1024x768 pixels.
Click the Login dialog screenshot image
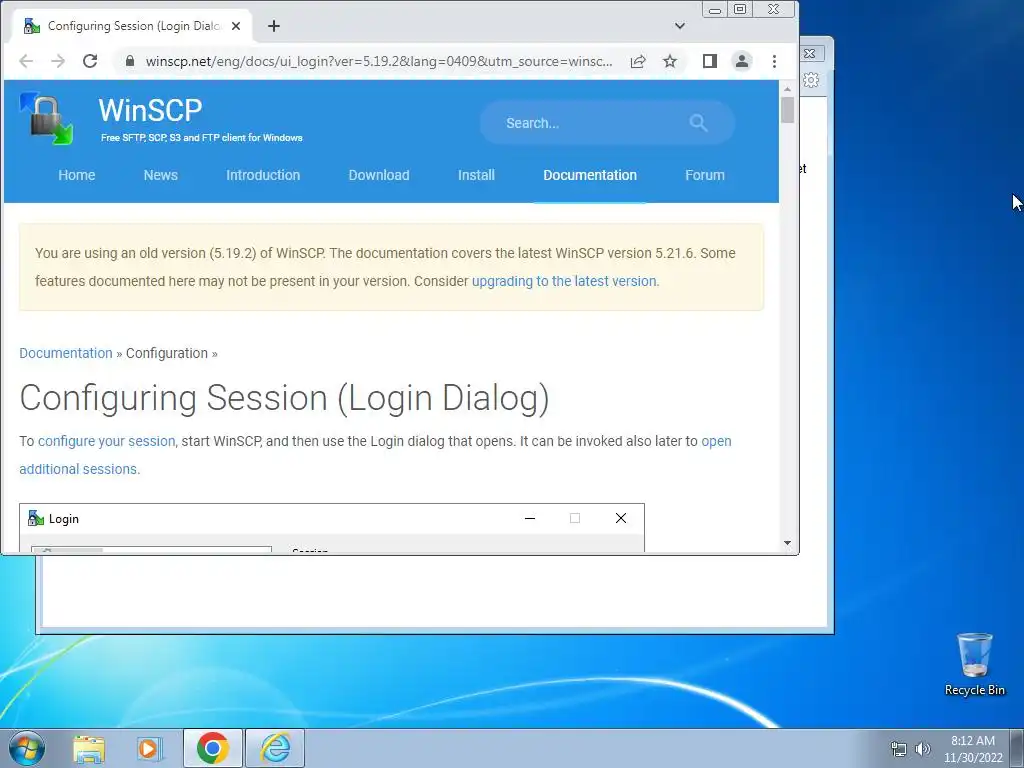(x=332, y=528)
